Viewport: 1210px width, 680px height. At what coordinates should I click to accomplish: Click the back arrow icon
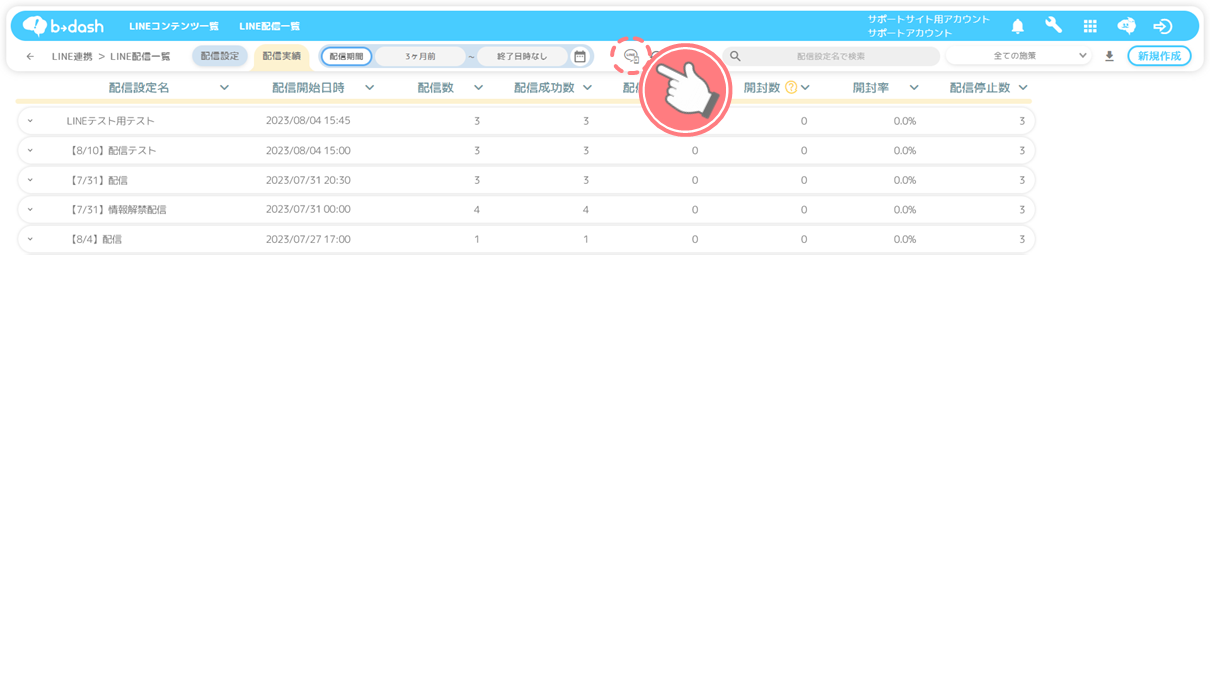click(30, 57)
